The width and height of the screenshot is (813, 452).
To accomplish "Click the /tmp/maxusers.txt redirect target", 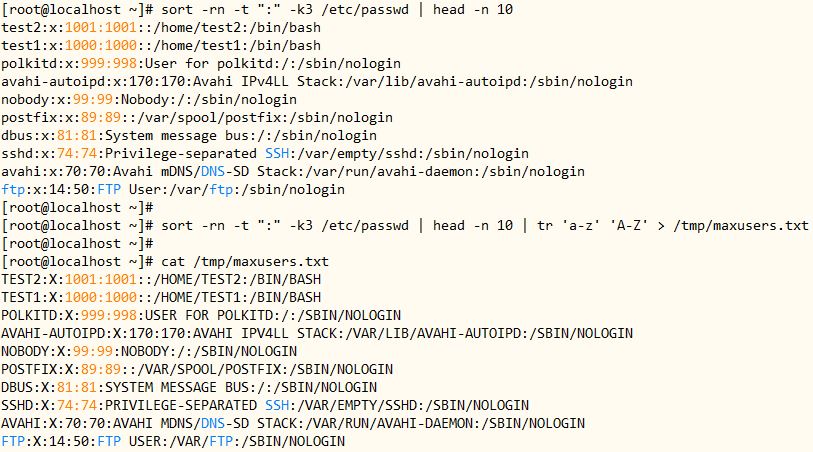I will tap(741, 225).
